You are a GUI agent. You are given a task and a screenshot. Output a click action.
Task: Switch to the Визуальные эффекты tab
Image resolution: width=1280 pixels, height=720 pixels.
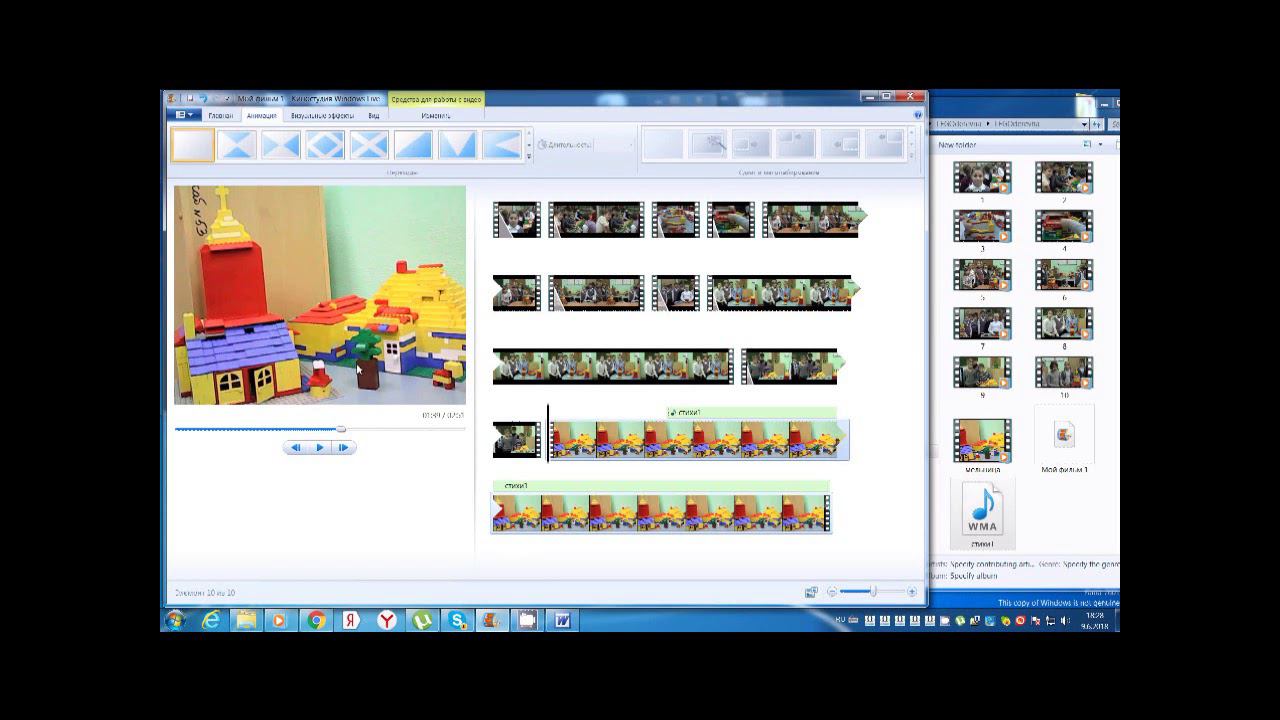click(x=322, y=116)
